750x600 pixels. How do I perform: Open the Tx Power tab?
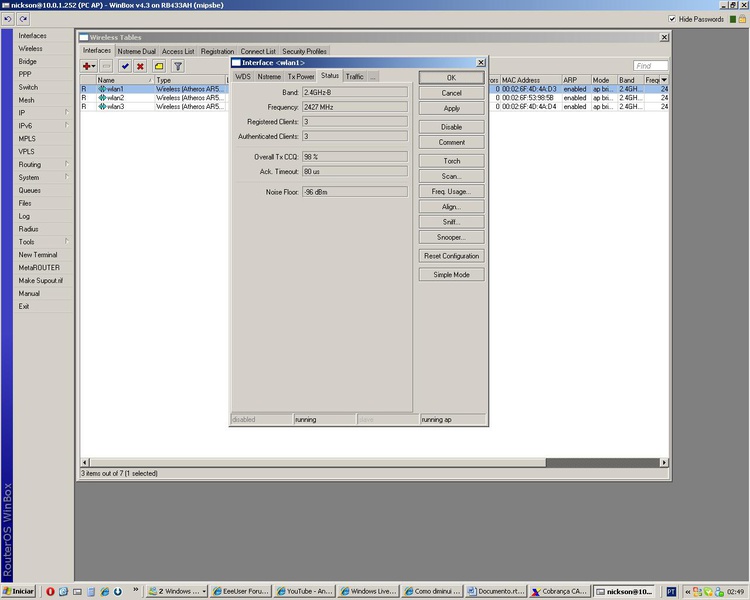(301, 77)
